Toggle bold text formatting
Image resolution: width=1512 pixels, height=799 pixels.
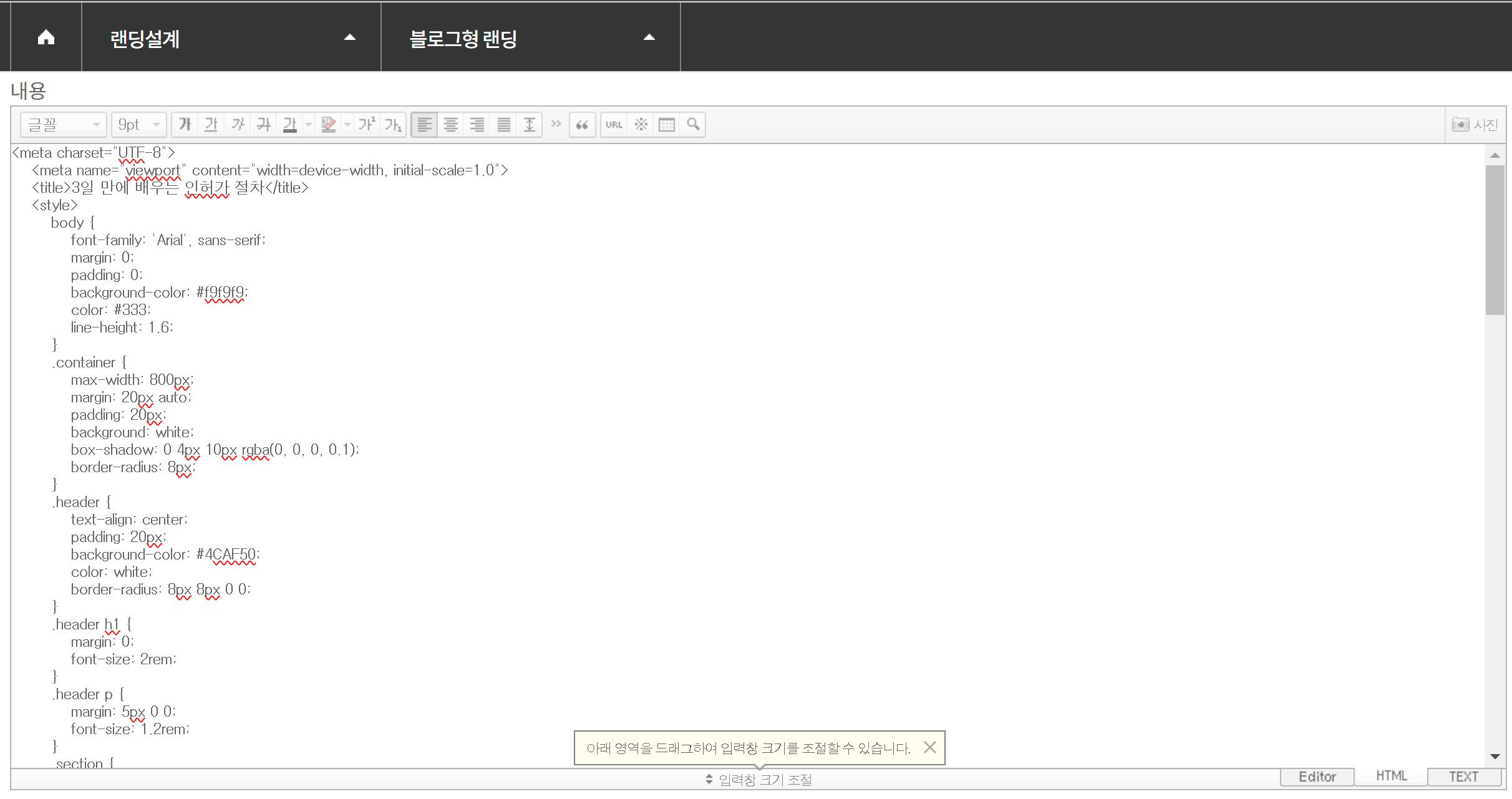(185, 125)
